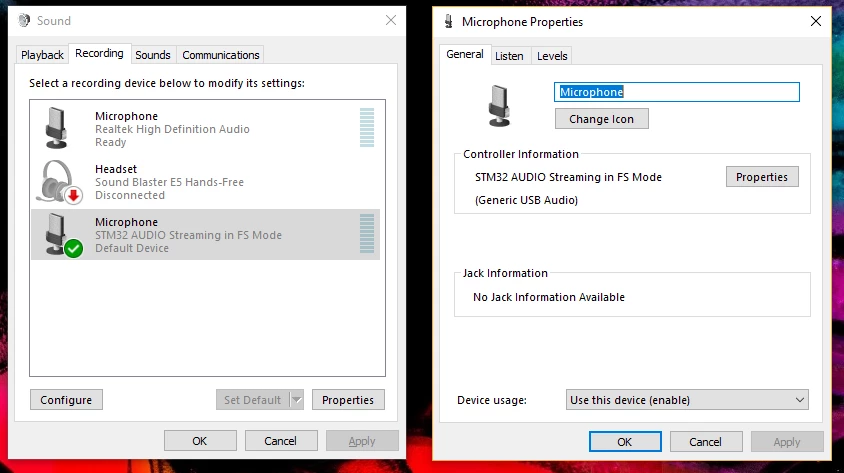Open the Listen tab
Screen dimensions: 844x473
tap(509, 56)
